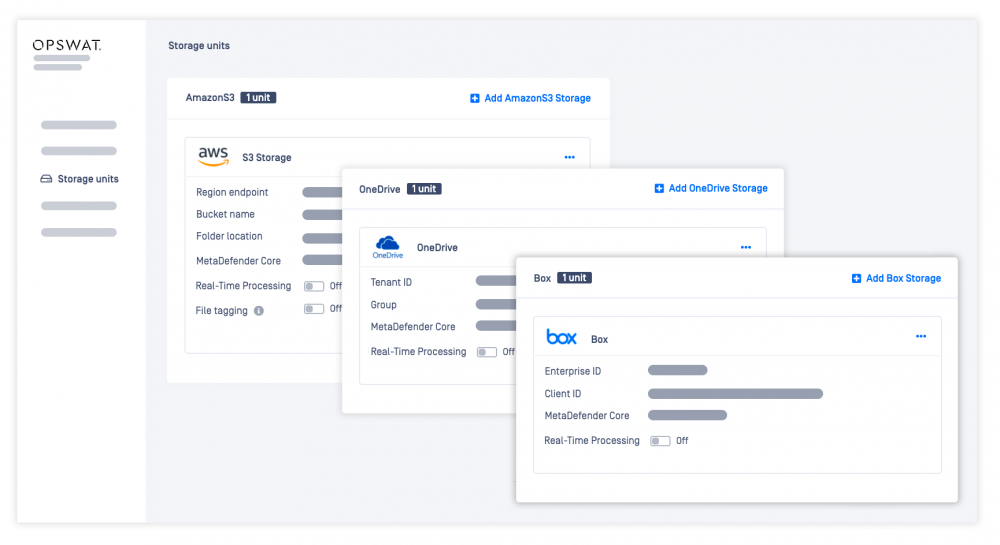Click the plus icon beside Add Box Storage
This screenshot has height=545, width=1000.
pyautogui.click(x=857, y=279)
